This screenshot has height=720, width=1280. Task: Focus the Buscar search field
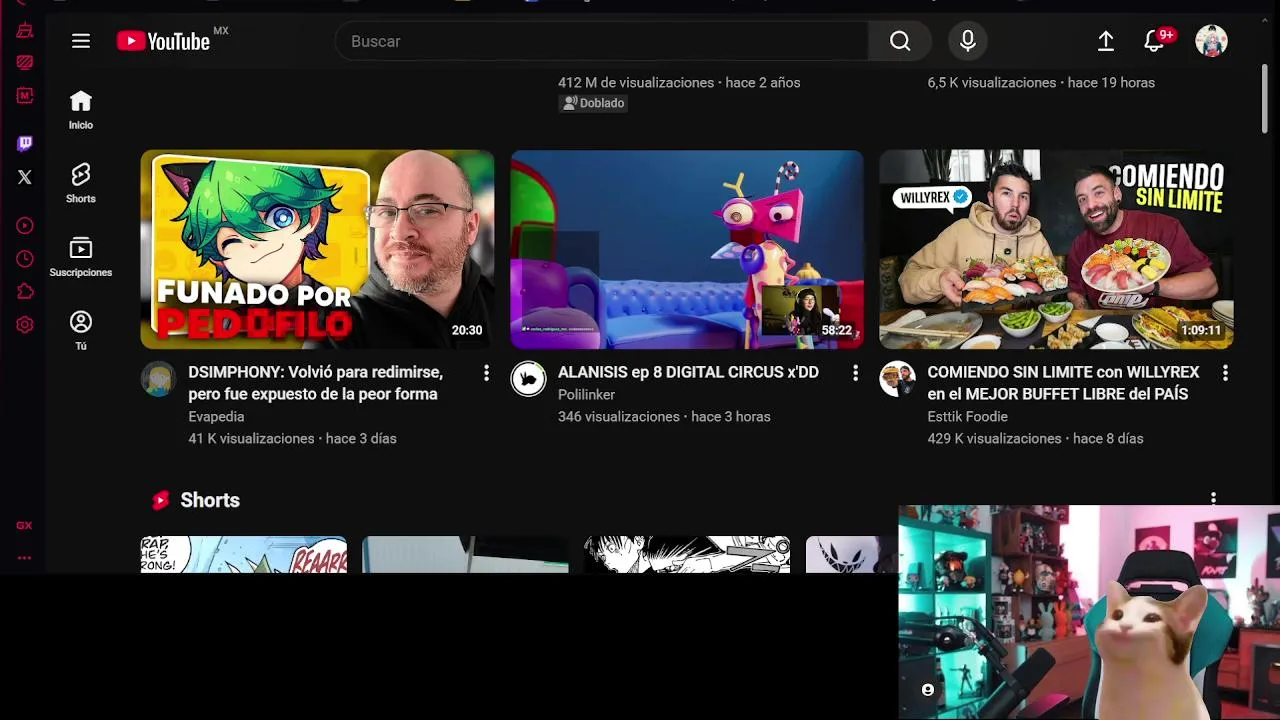602,41
